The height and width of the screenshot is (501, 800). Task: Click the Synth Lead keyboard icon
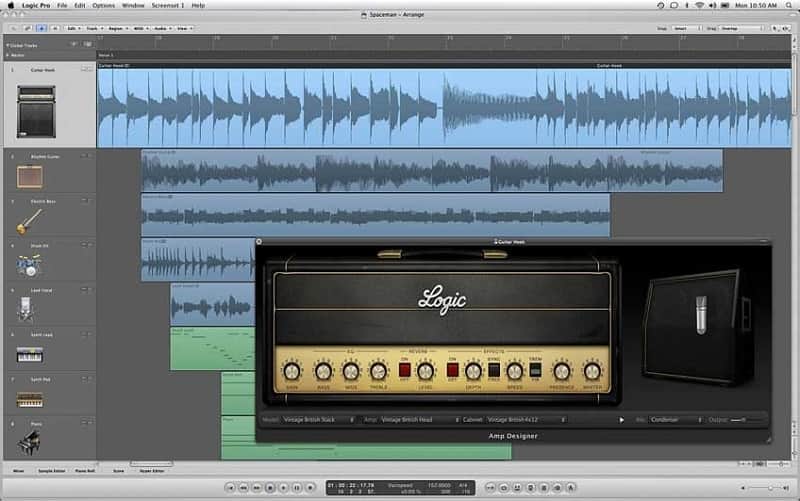pyautogui.click(x=29, y=355)
